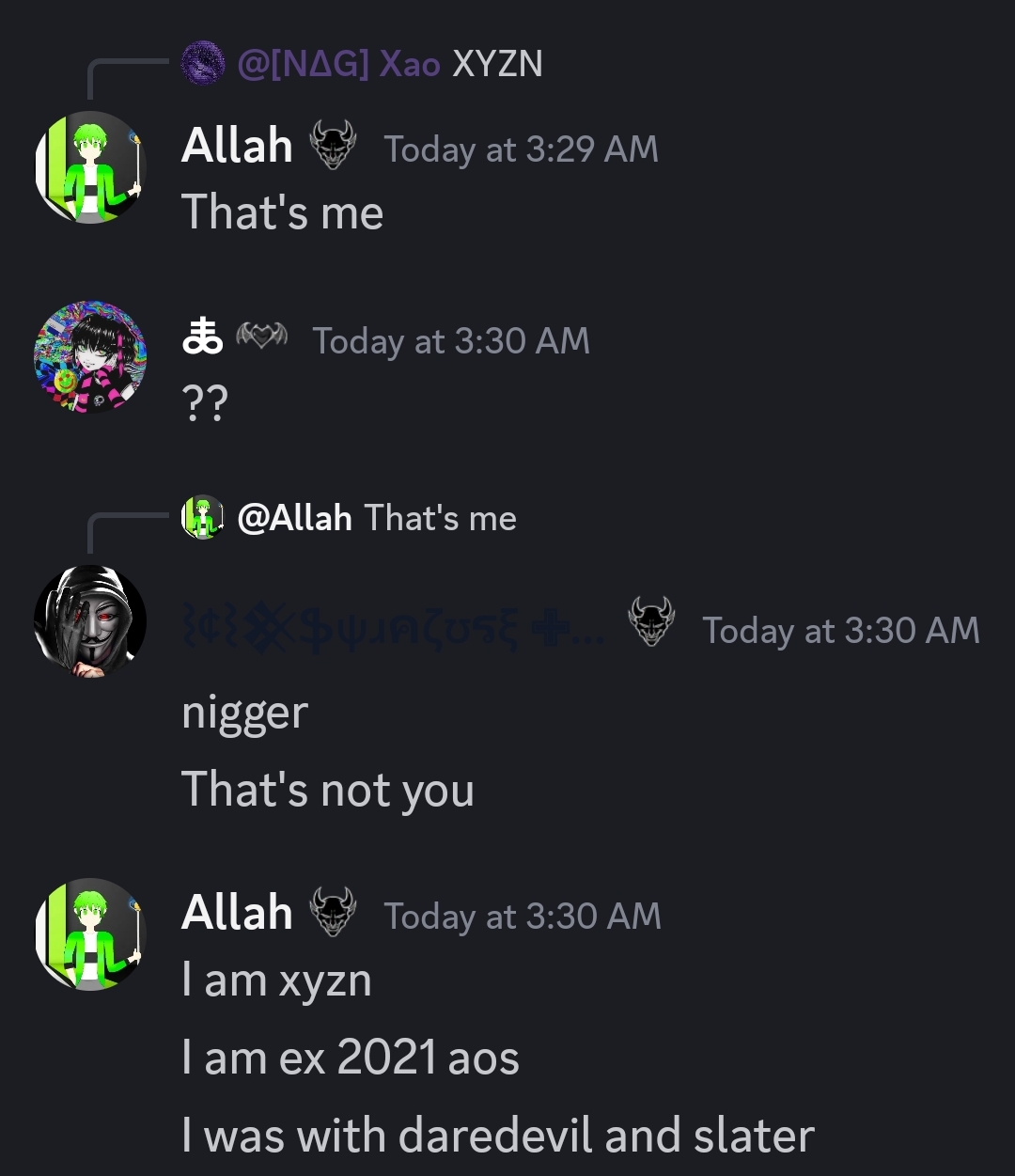Viewport: 1015px width, 1176px height.
Task: Open the green-haired avatar beside the 'I am xyzn' message
Action: coord(90,934)
